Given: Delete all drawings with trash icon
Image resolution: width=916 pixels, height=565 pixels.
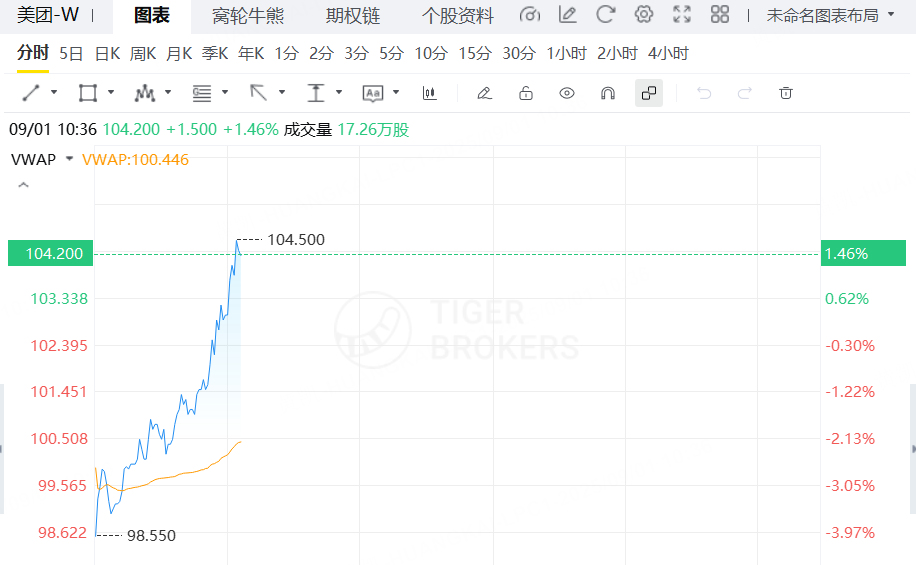Looking at the screenshot, I should tap(786, 93).
